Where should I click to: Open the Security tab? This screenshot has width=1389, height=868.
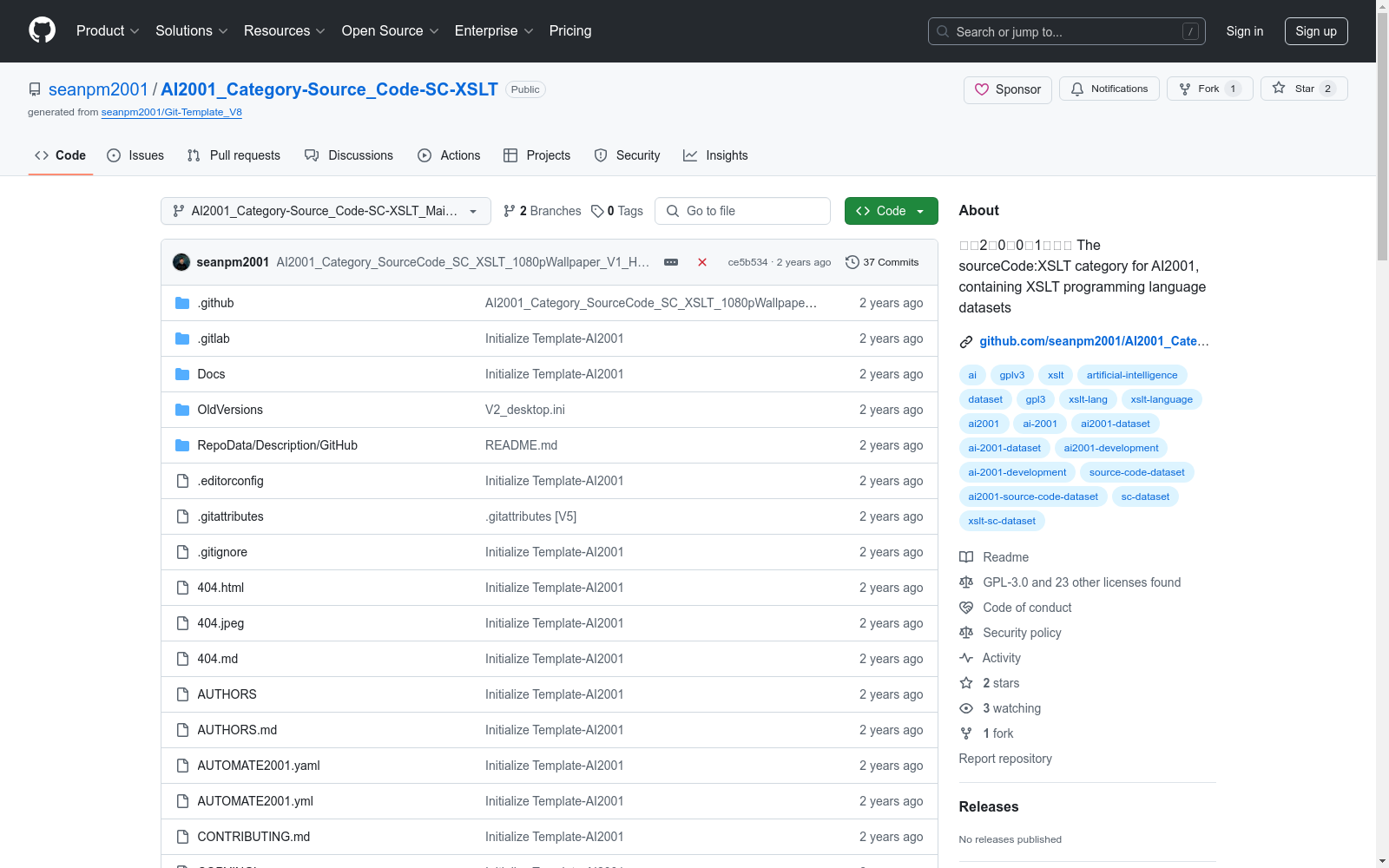[627, 155]
